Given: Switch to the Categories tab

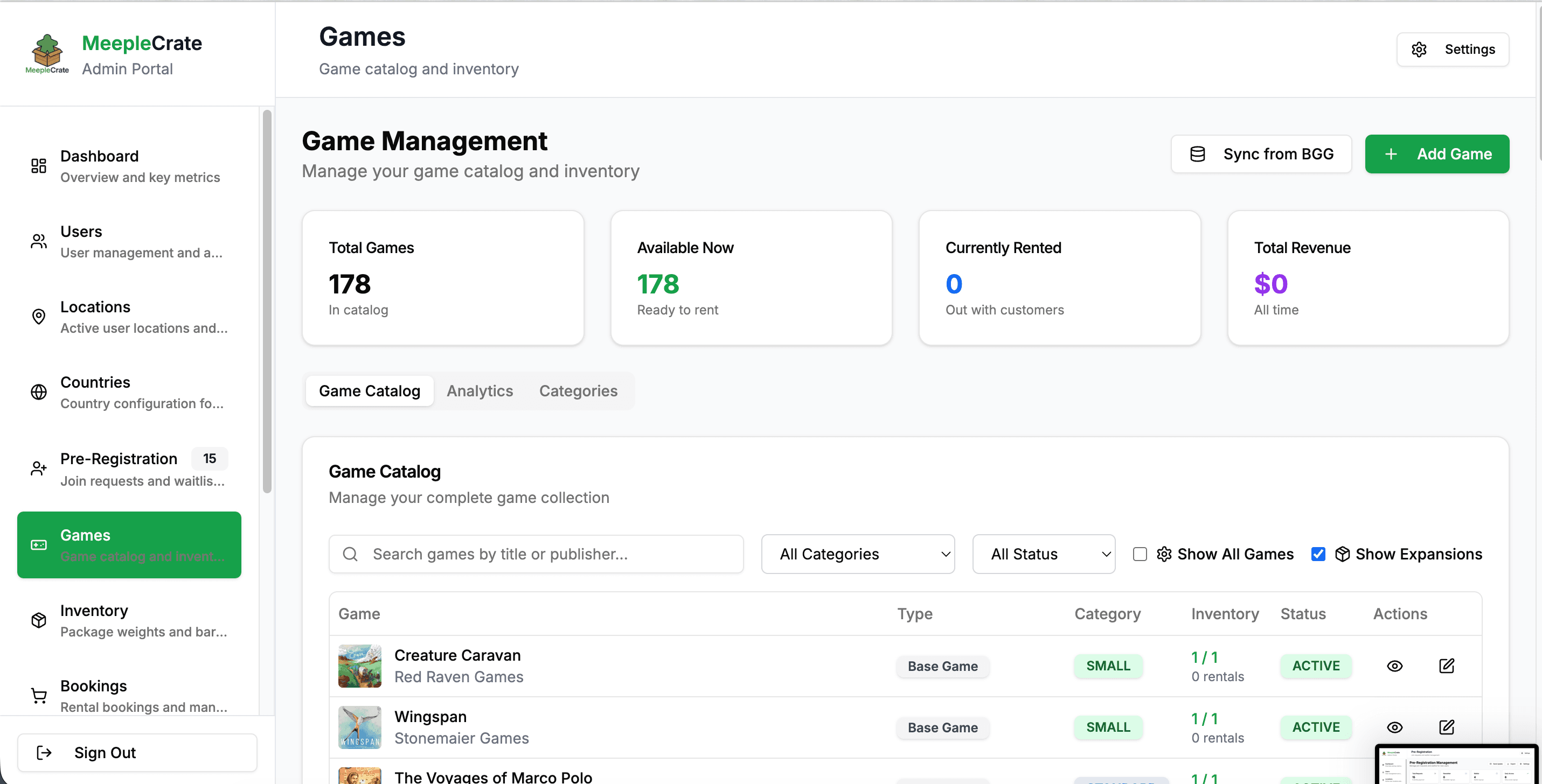Looking at the screenshot, I should point(578,391).
